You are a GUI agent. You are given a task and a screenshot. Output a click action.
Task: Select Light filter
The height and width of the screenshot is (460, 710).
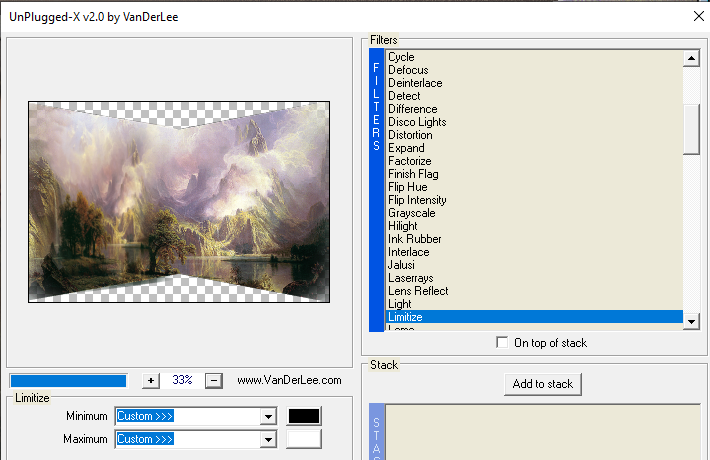click(x=534, y=304)
